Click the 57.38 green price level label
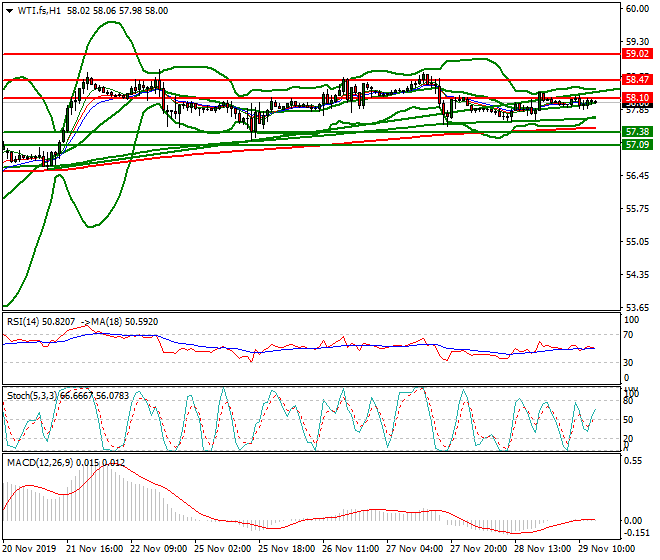660x560 pixels. tap(637, 132)
